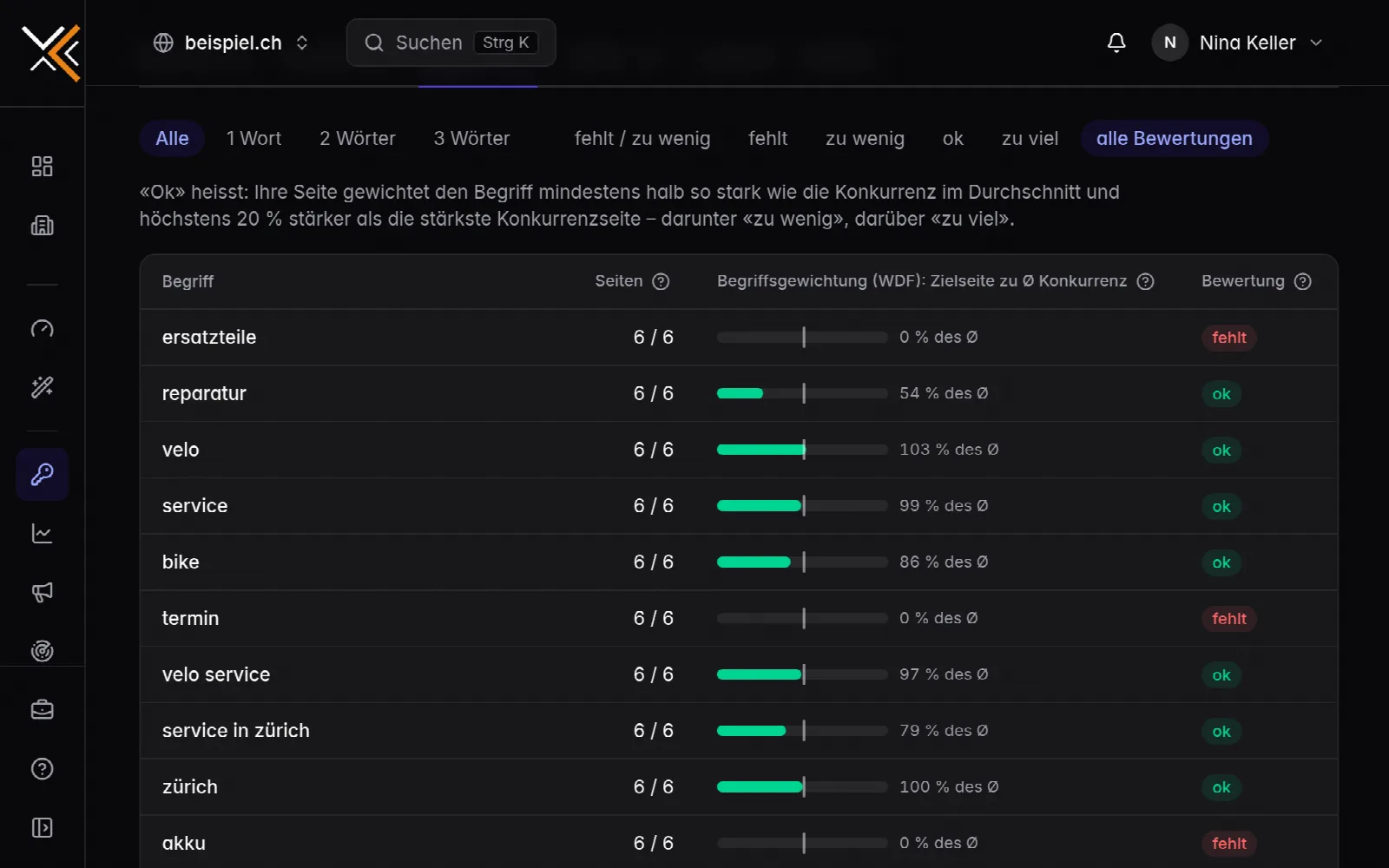1389x868 pixels.
Task: Click the fehlt badge in ersatzteile row
Action: [x=1228, y=338]
